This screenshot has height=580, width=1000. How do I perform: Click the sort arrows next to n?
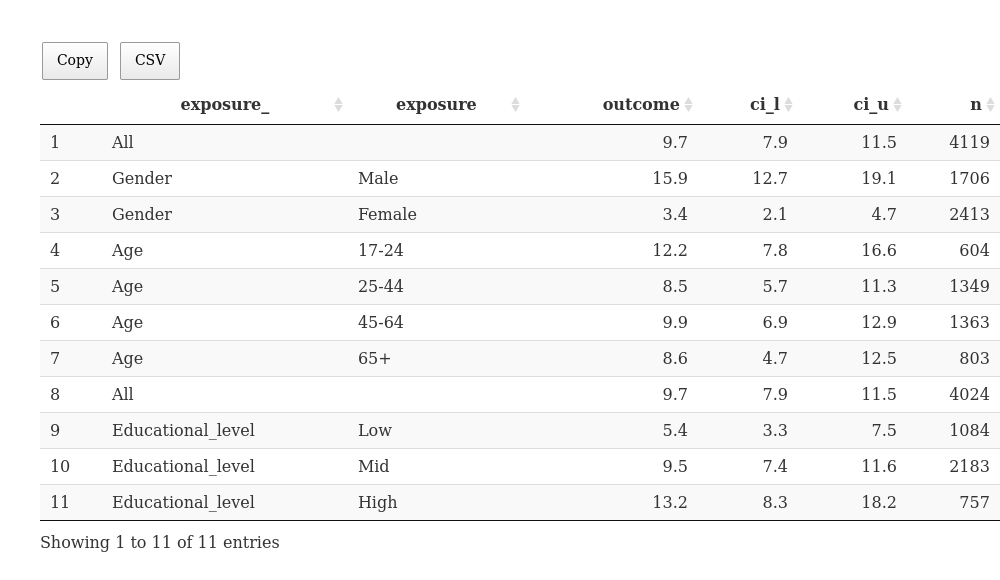(x=990, y=105)
